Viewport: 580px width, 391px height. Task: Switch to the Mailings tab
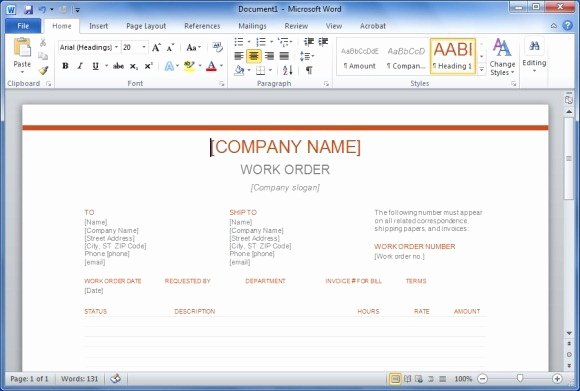(x=252, y=26)
